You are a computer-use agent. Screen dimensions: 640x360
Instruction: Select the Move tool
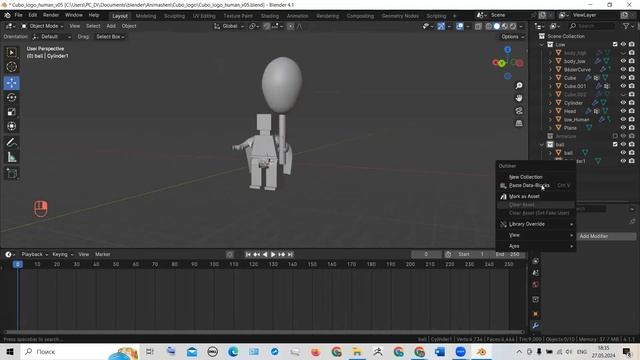(x=11, y=83)
